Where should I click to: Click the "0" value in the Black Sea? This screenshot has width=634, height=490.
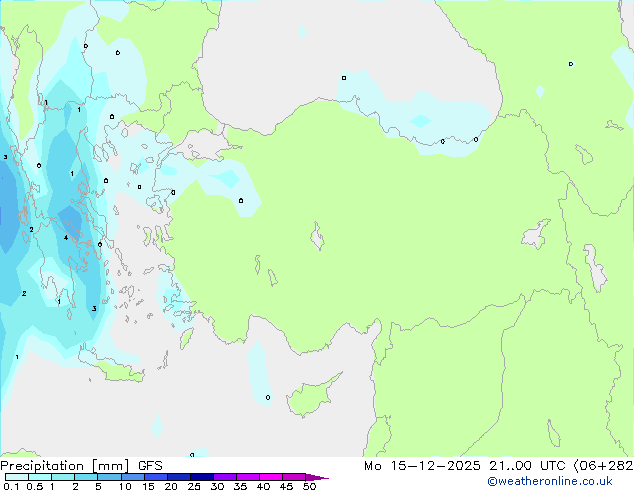344,78
